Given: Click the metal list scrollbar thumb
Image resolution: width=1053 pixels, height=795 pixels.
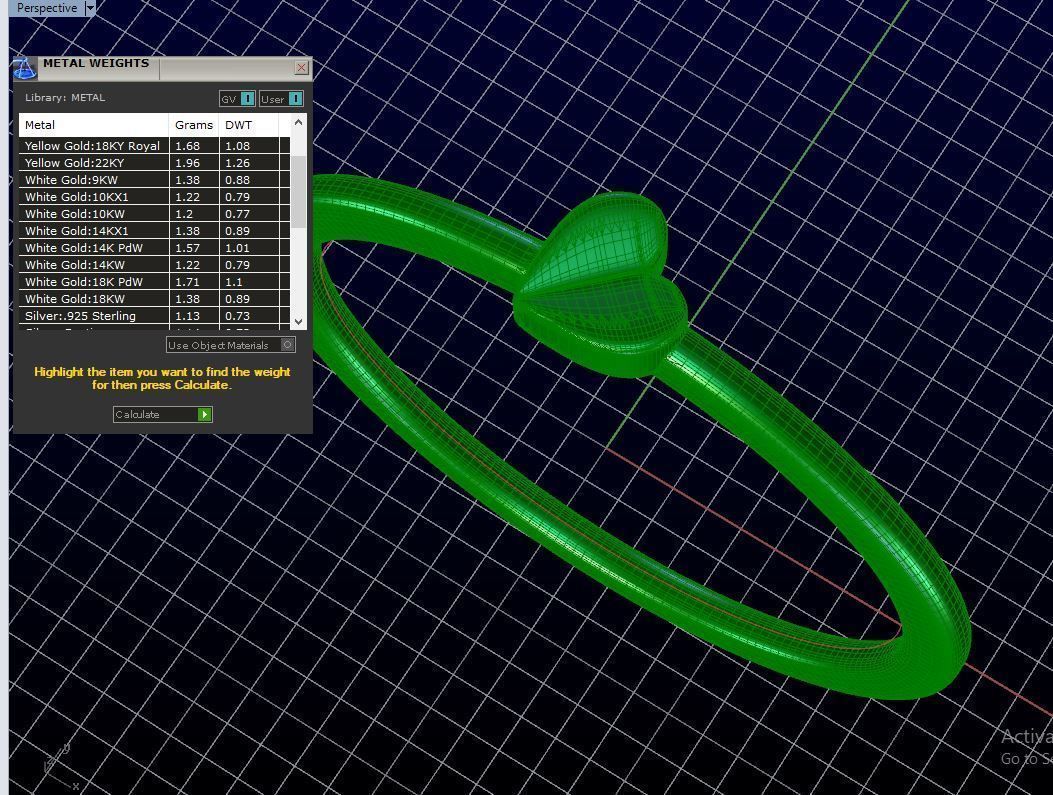Looking at the screenshot, I should (299, 192).
